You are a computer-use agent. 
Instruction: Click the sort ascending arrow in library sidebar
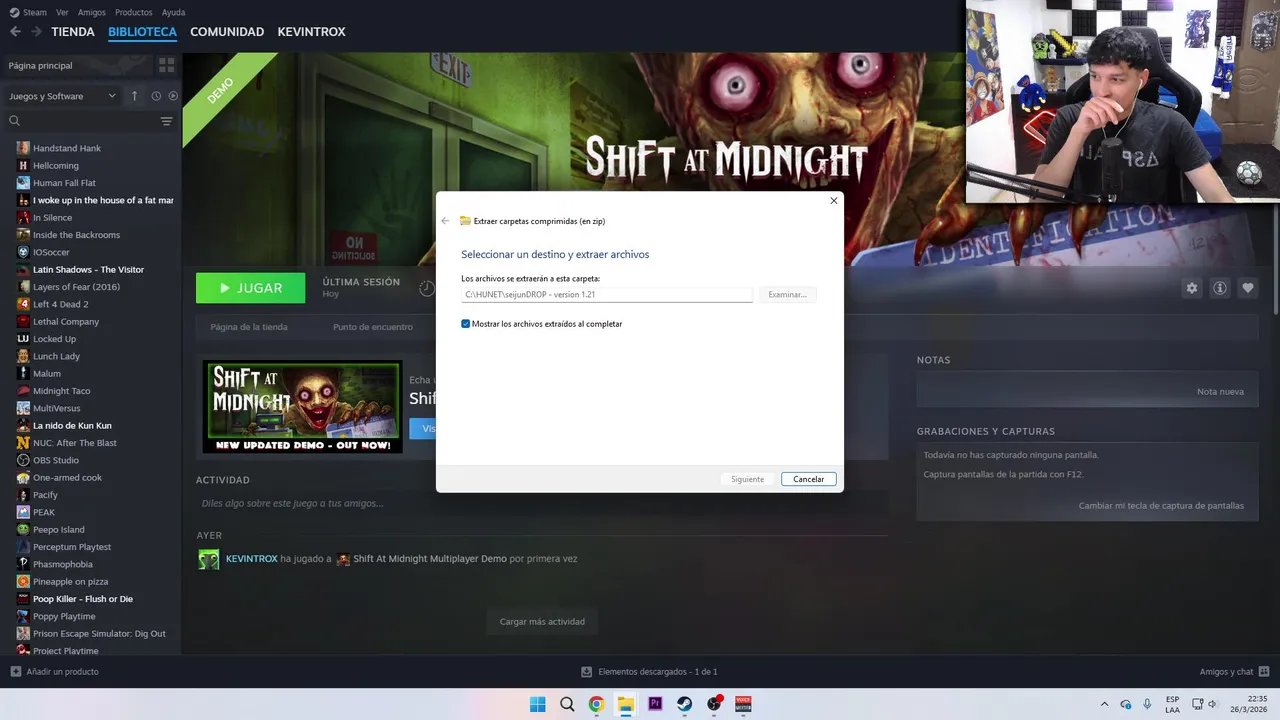coord(134,96)
